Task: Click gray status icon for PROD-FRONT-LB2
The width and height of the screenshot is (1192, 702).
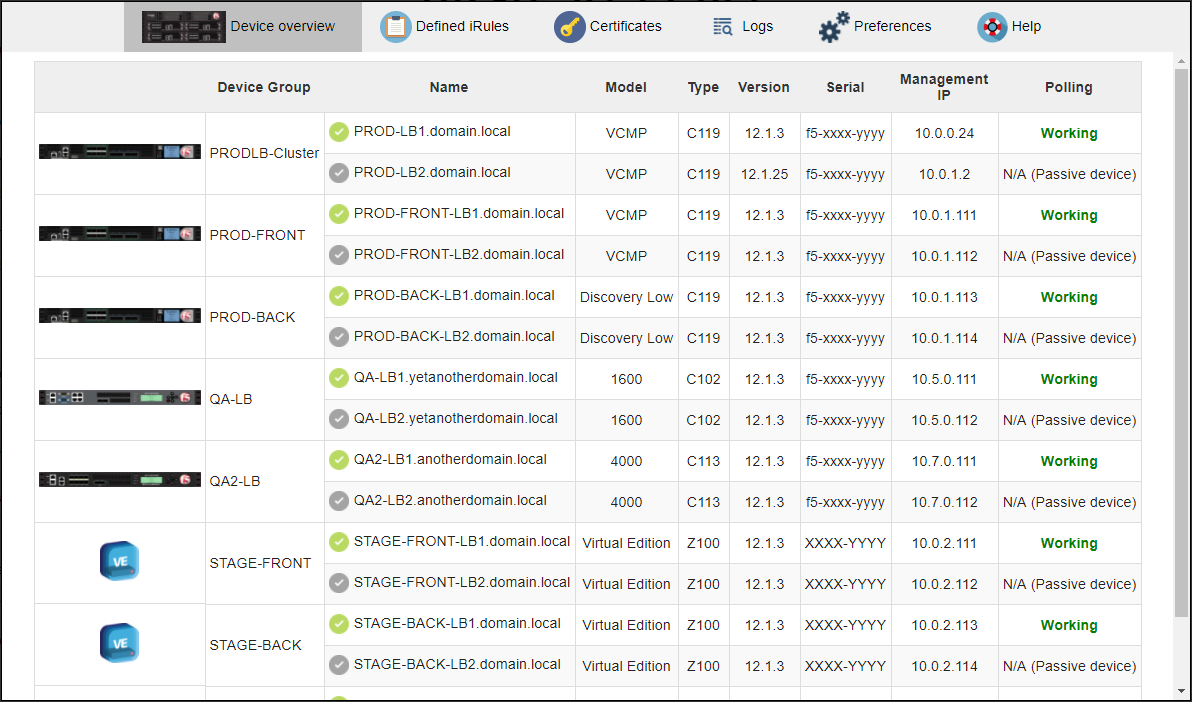Action: coord(339,256)
